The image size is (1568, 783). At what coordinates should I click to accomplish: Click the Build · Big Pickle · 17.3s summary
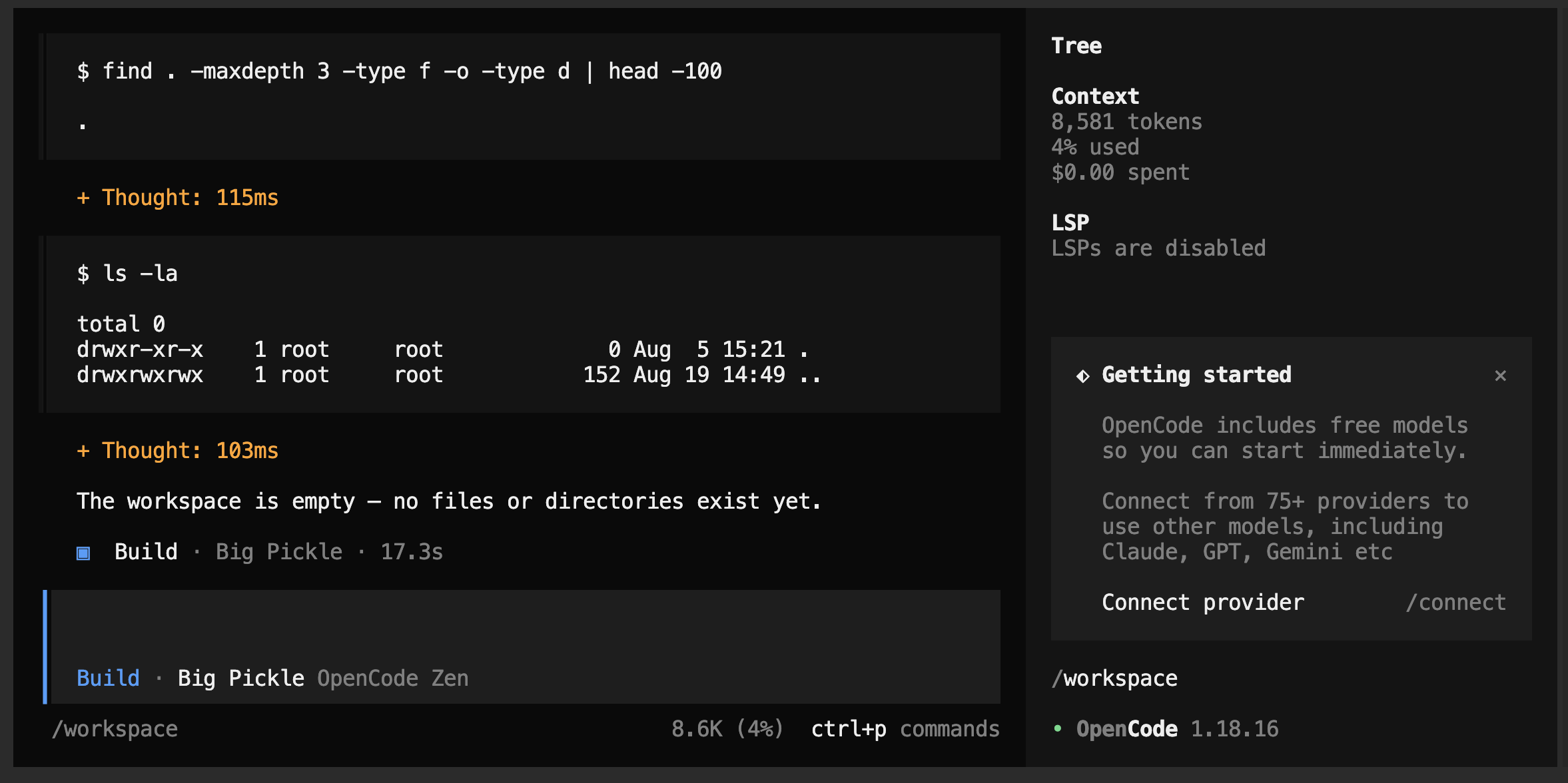(260, 552)
